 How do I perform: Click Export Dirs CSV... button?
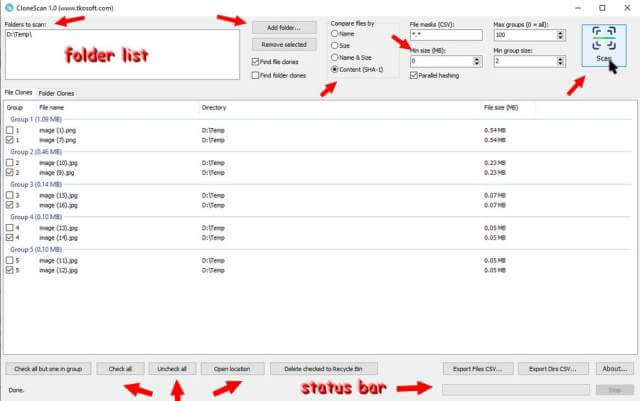pos(553,369)
